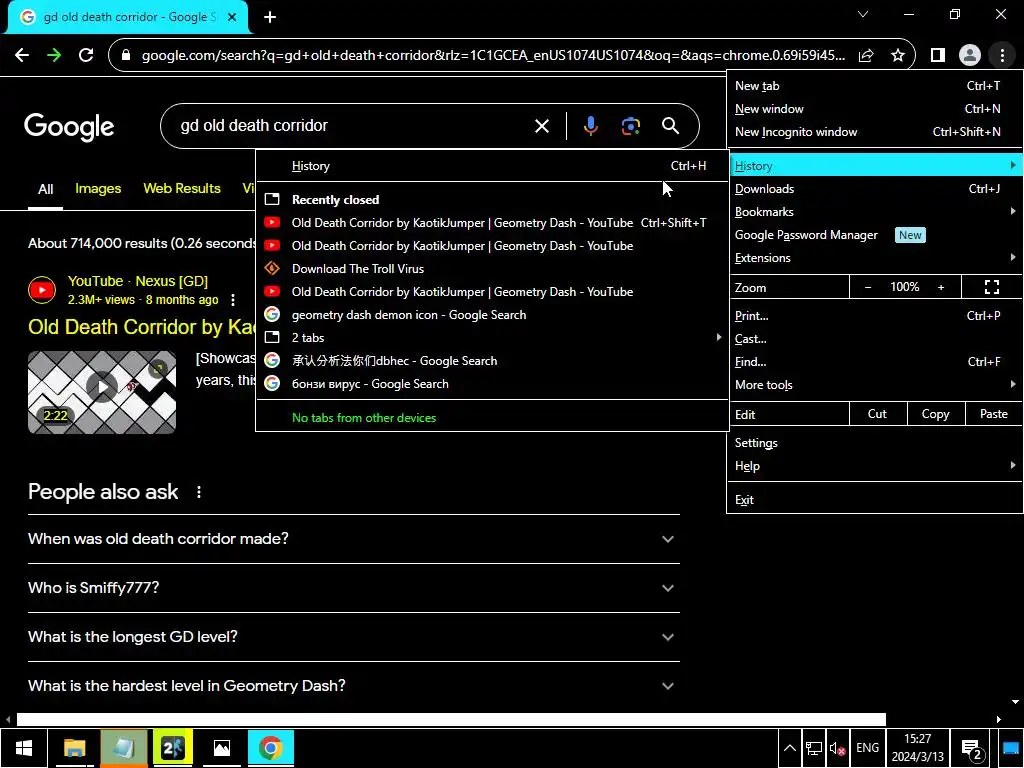This screenshot has width=1024, height=768.
Task: Switch to the Images search tab
Action: tap(98, 189)
